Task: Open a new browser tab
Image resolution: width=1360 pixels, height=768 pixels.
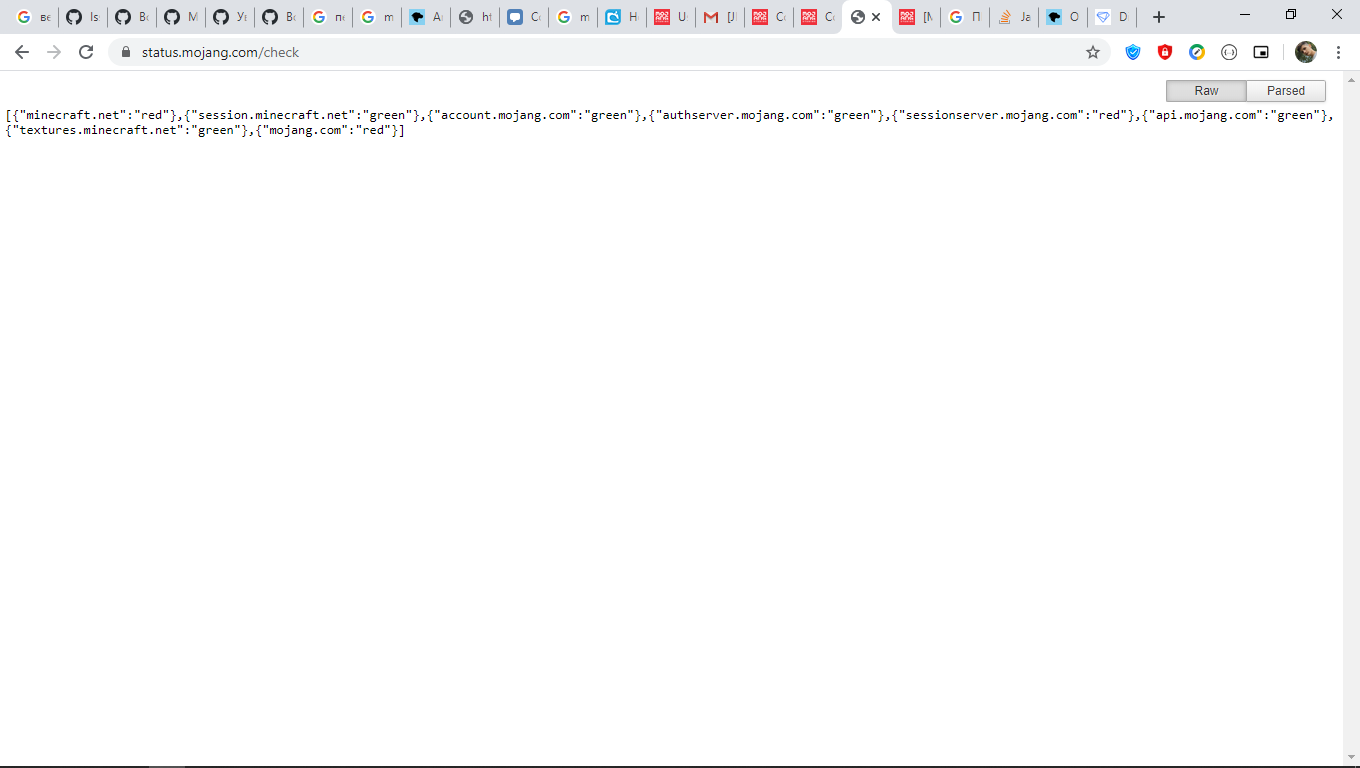Action: (x=1159, y=17)
